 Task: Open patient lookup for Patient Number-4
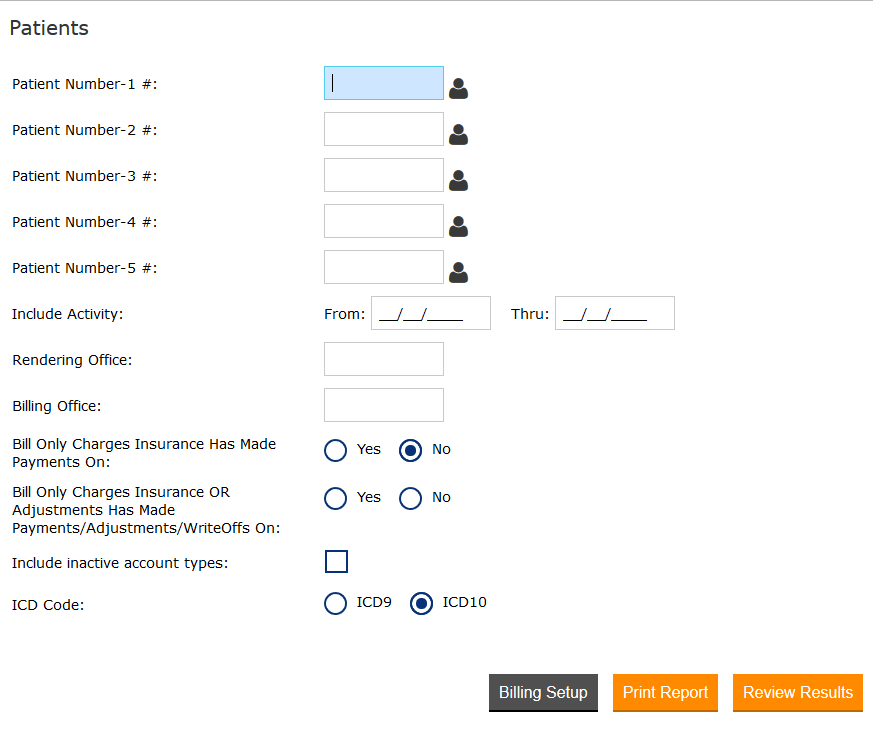tap(458, 226)
